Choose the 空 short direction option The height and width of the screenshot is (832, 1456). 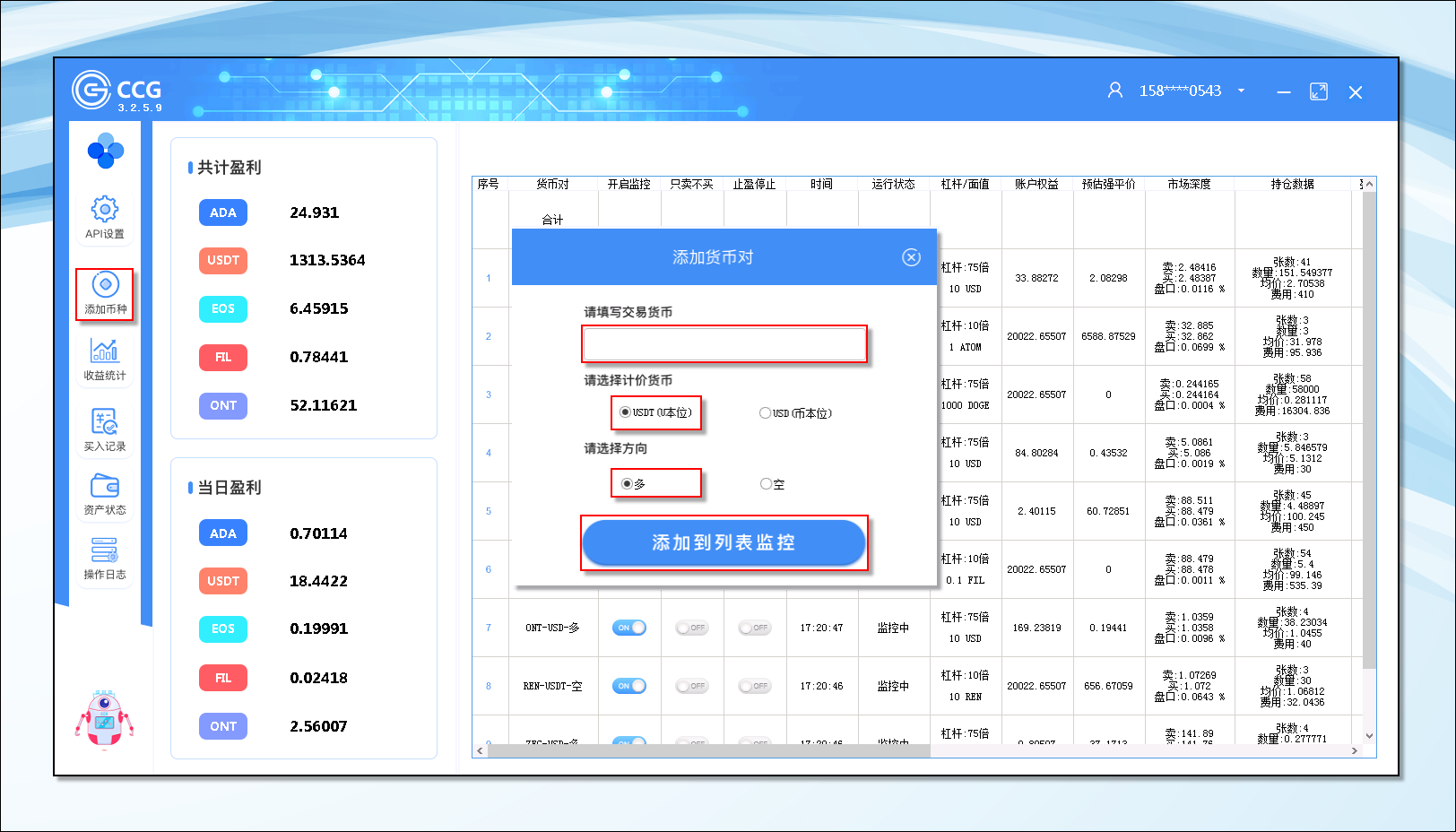[766, 484]
